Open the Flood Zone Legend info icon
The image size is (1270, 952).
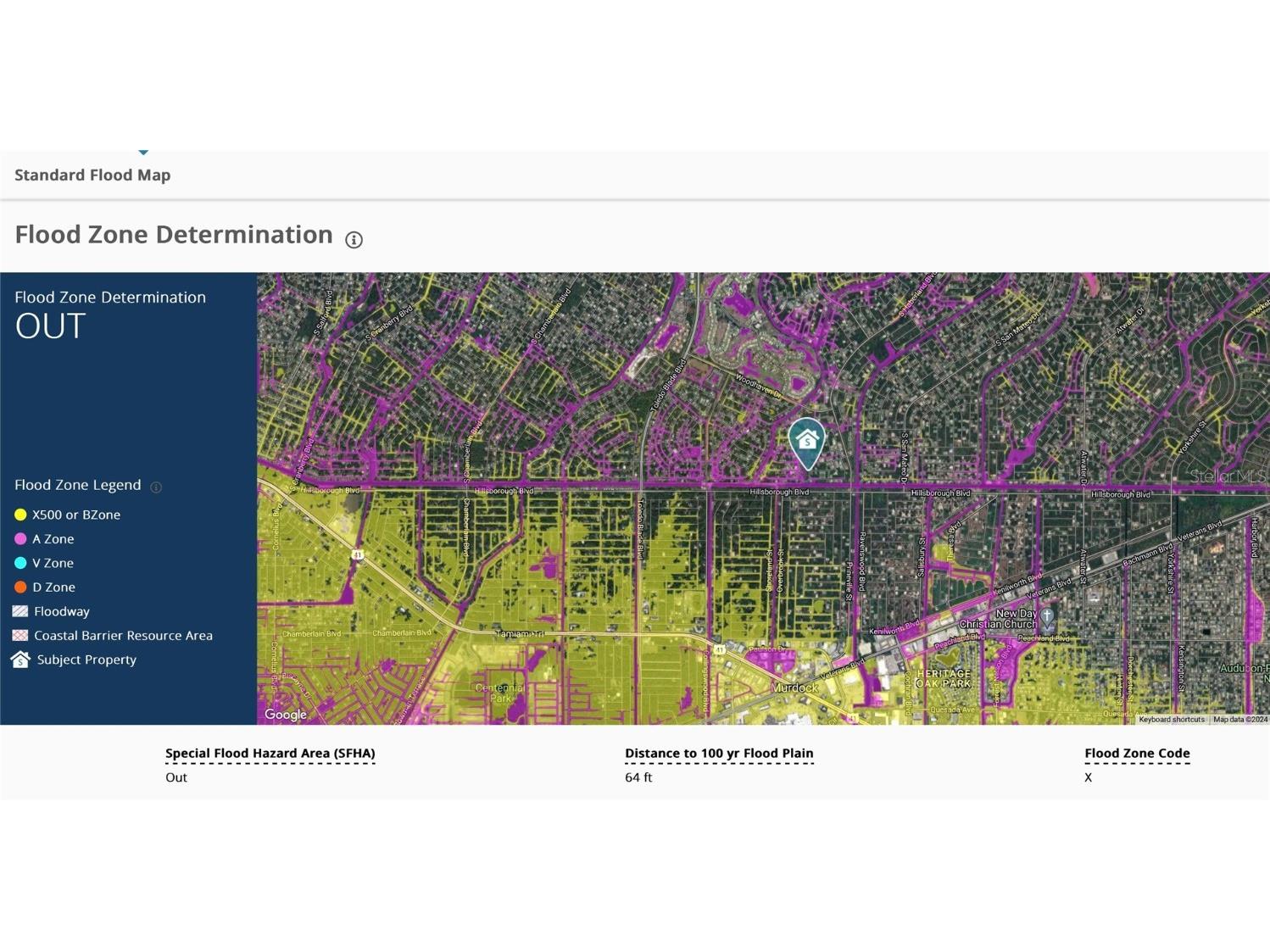tap(156, 486)
